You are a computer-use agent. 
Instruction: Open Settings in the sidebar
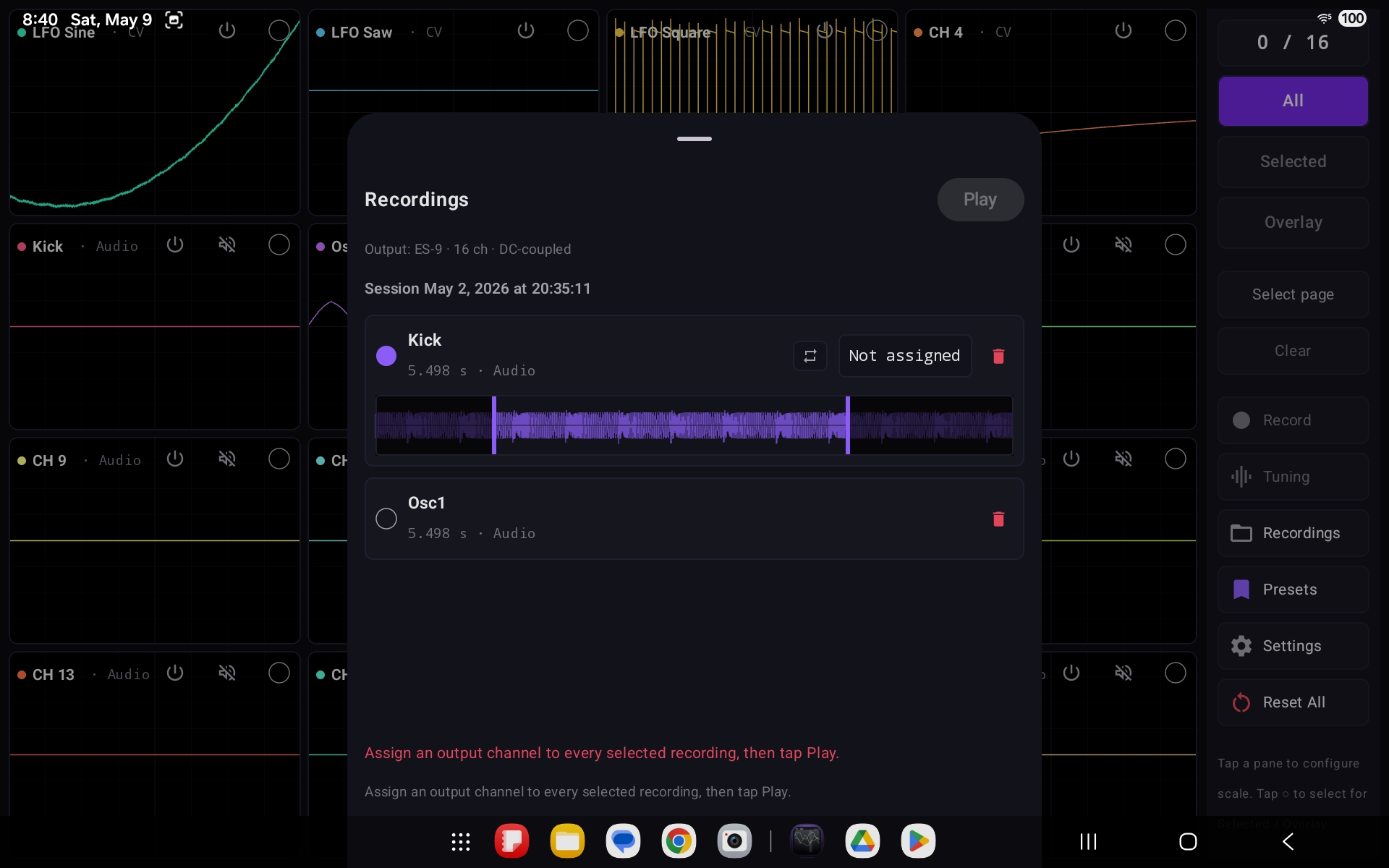click(1293, 646)
